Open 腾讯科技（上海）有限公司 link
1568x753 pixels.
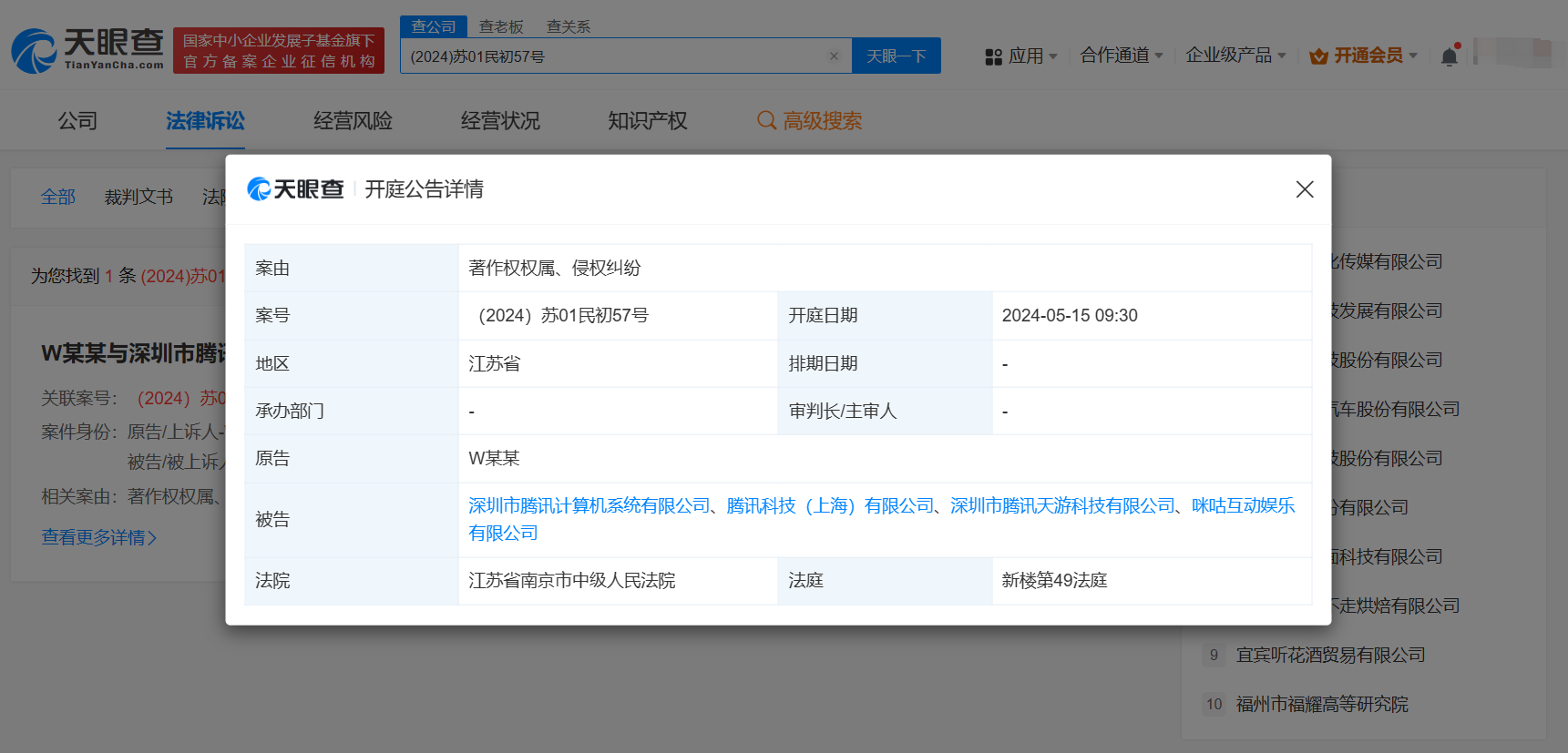click(x=830, y=506)
